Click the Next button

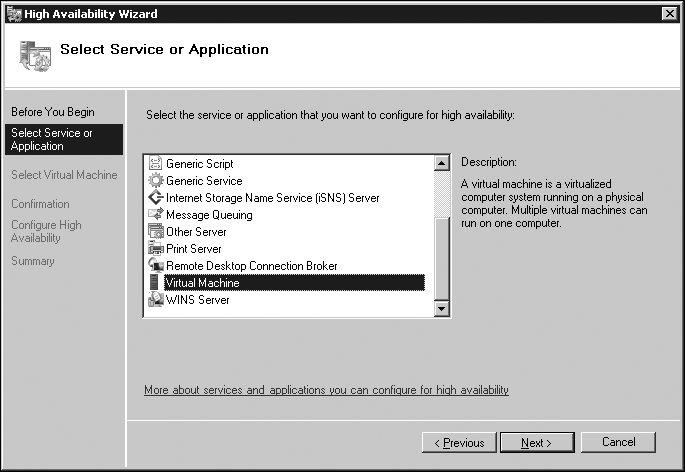point(537,443)
